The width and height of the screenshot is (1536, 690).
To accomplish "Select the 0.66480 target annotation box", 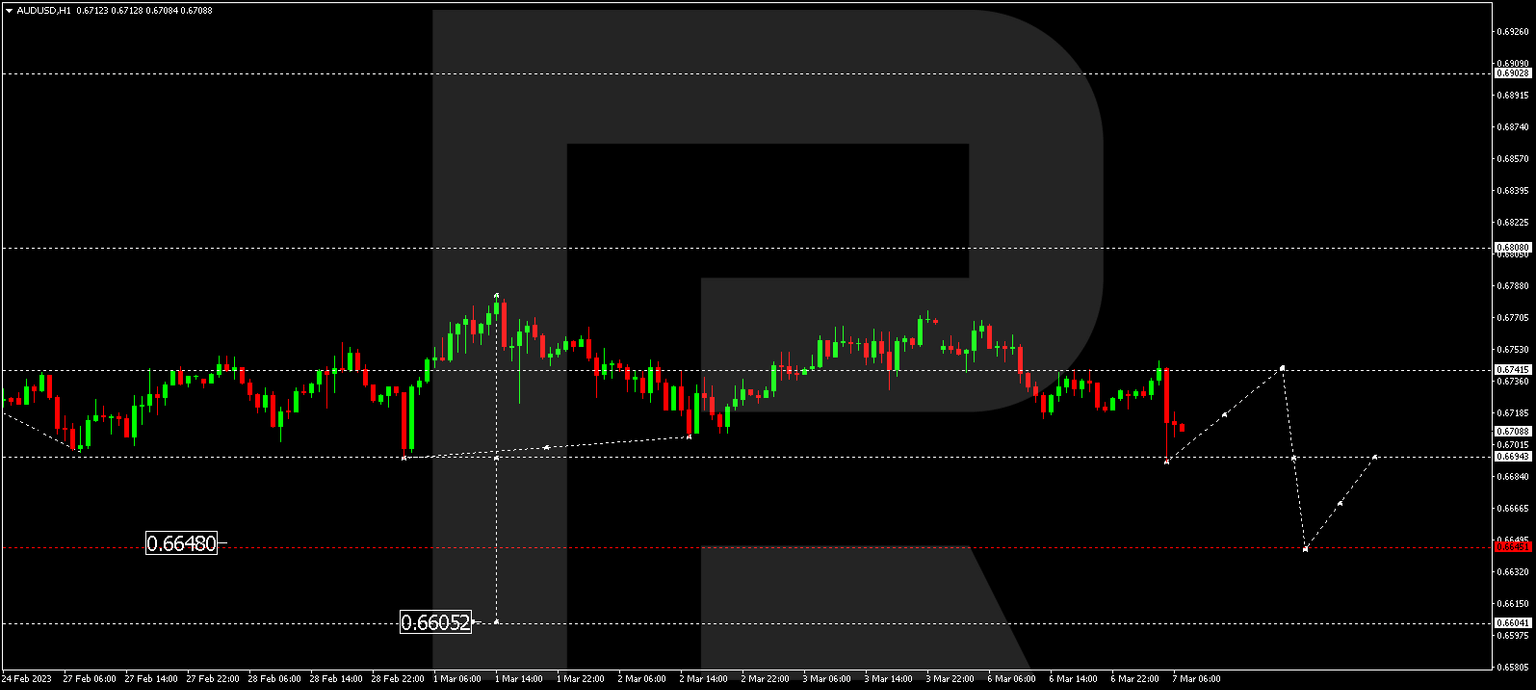I will pos(183,543).
